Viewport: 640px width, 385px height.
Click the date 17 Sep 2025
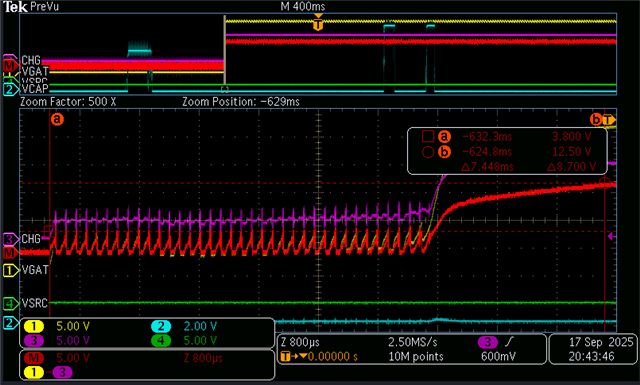tap(601, 342)
